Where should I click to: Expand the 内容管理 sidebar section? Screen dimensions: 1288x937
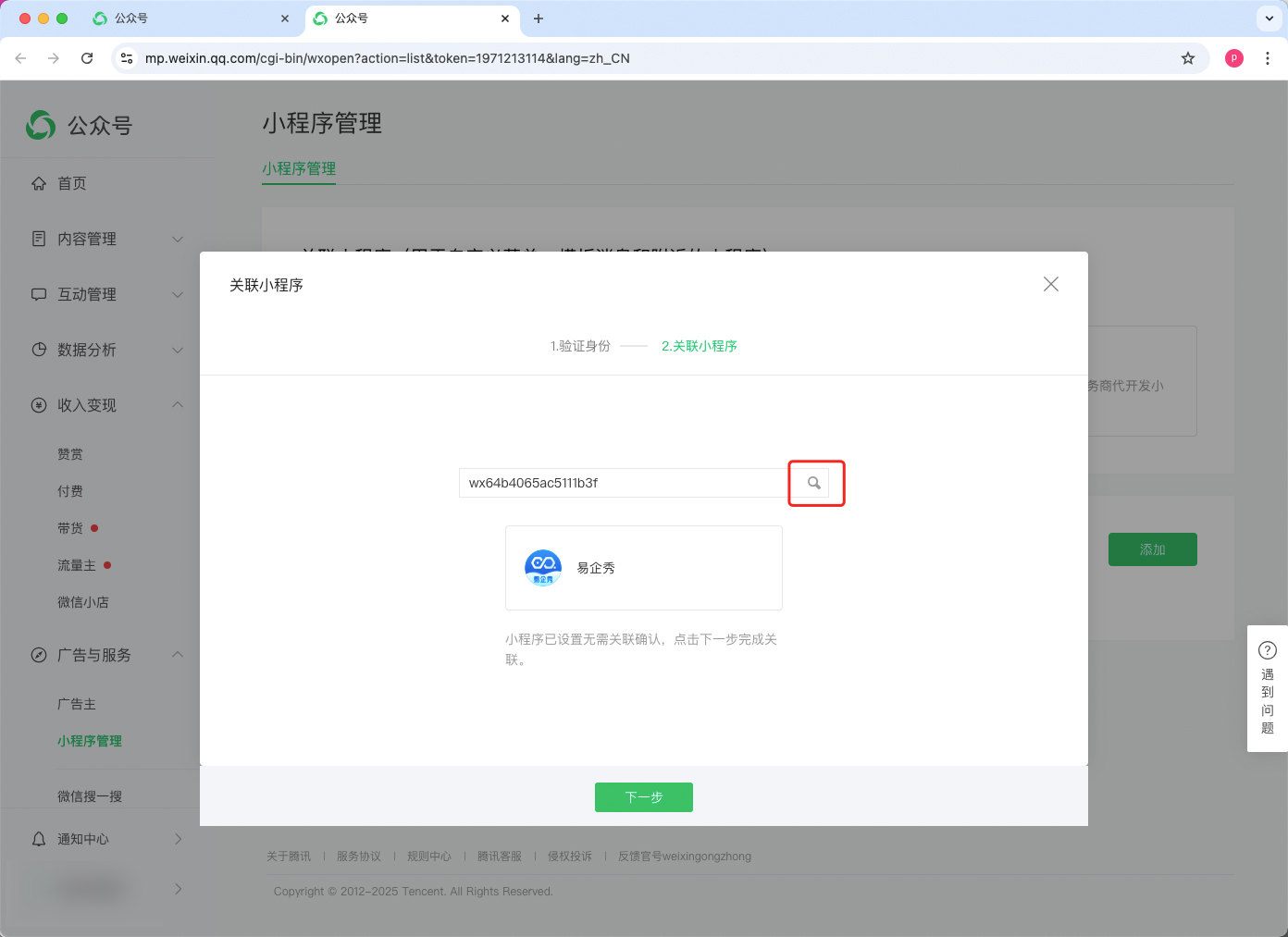(x=178, y=239)
